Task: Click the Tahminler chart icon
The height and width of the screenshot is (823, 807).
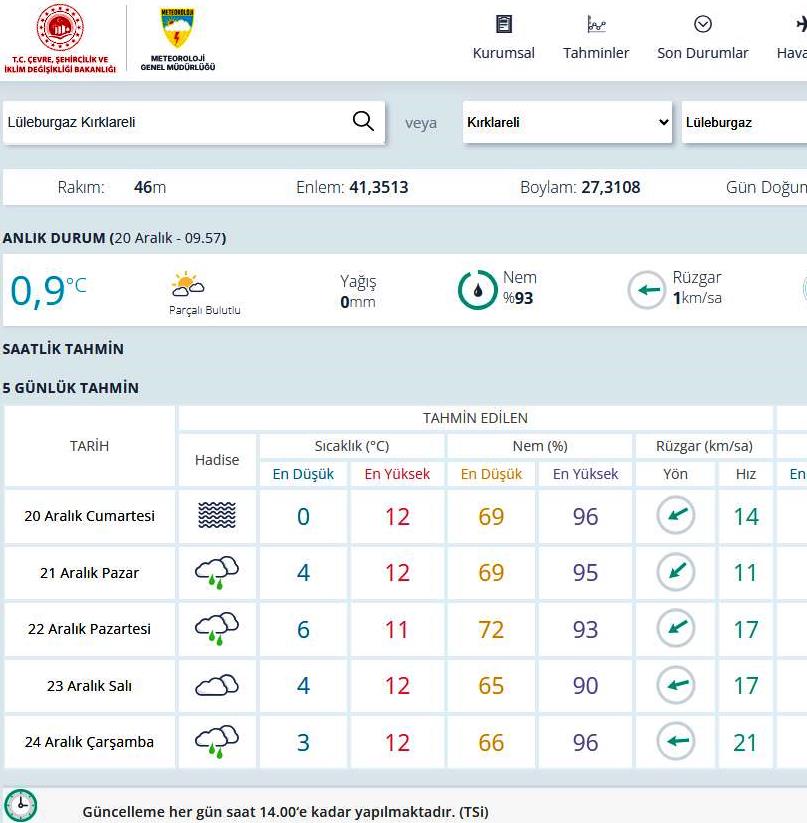Action: [x=596, y=24]
